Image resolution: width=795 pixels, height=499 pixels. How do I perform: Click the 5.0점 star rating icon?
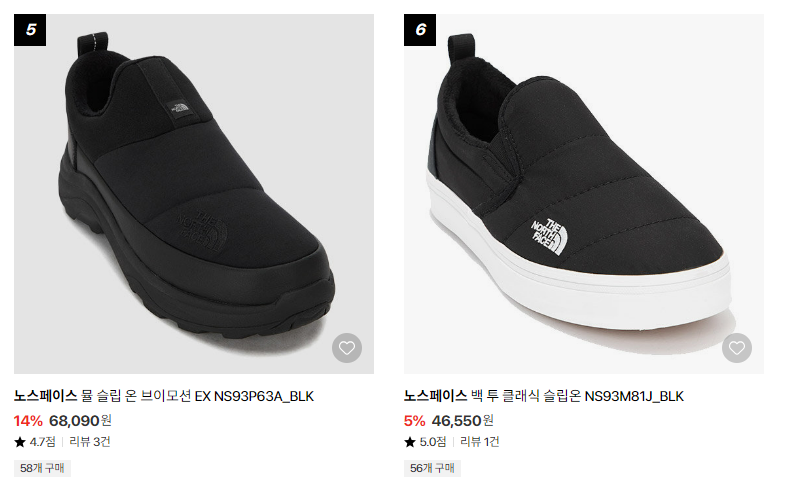tap(410, 441)
